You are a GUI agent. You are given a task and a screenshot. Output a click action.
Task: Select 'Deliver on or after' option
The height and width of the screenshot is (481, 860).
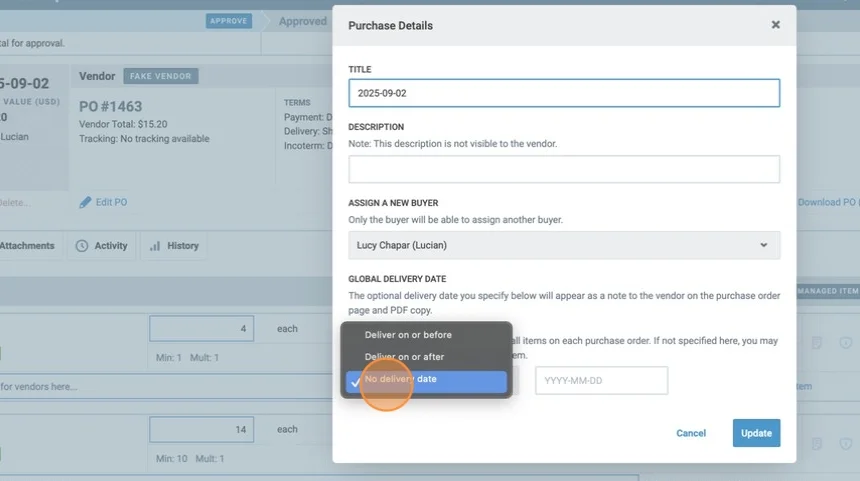click(x=404, y=357)
